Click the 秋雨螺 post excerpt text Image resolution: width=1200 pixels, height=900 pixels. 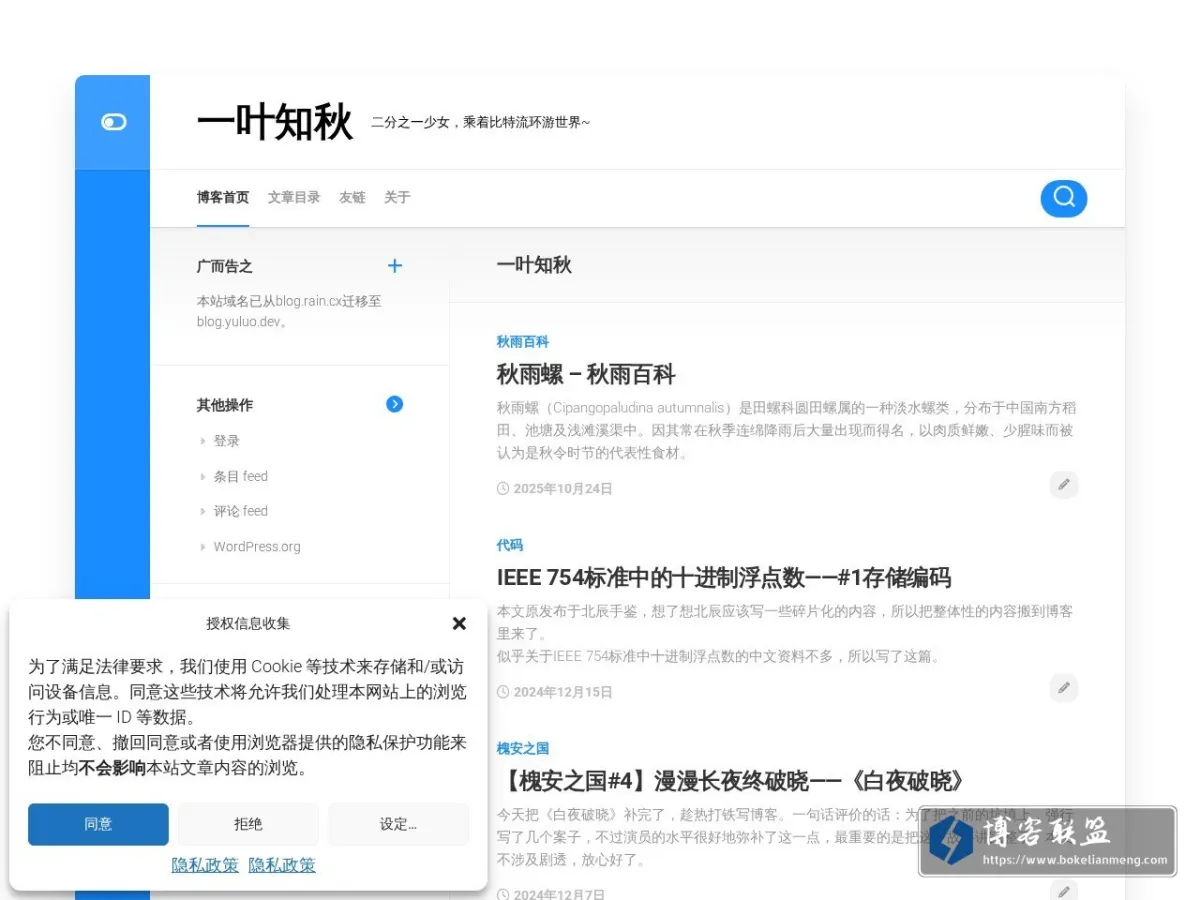787,430
